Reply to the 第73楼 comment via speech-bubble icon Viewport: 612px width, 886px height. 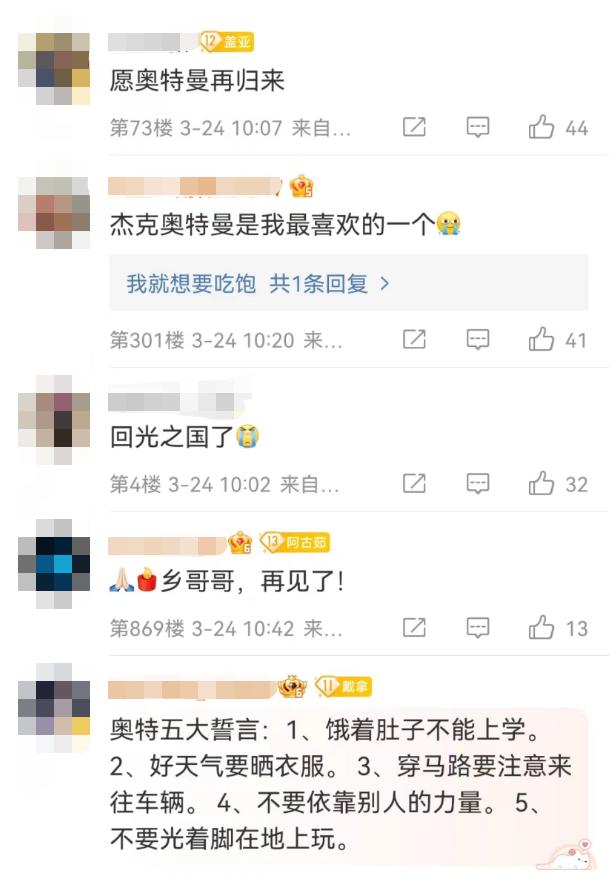pos(478,127)
